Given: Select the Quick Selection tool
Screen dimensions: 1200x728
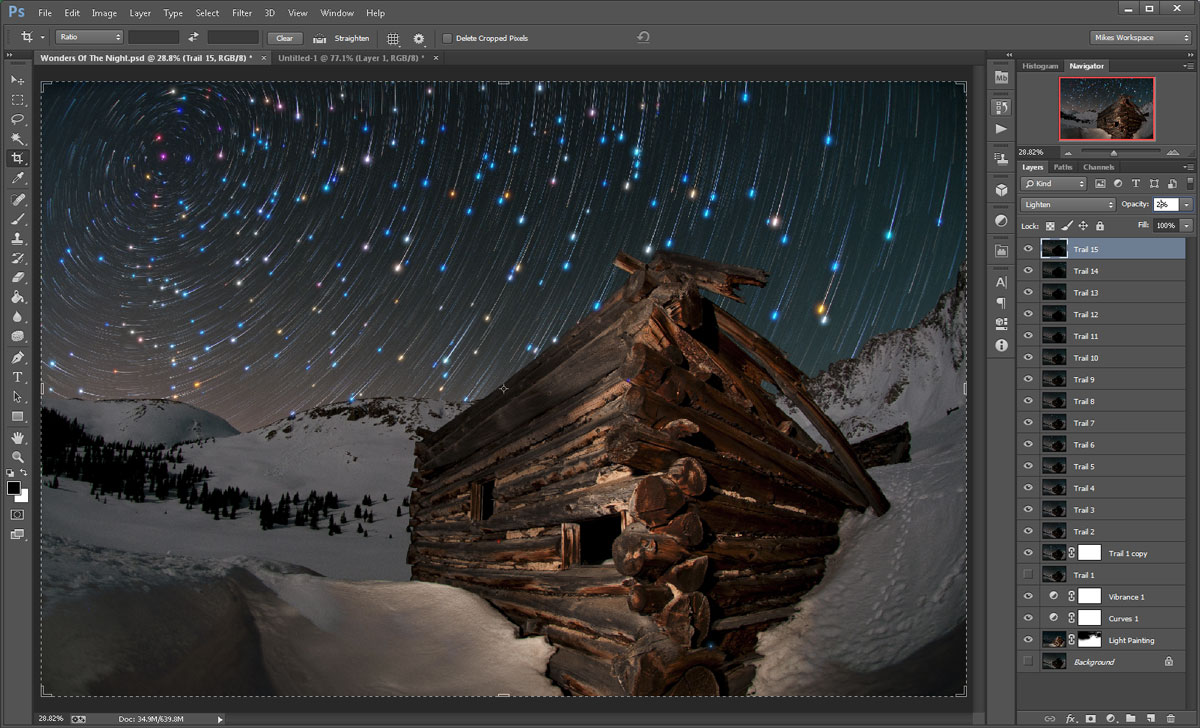Looking at the screenshot, I should click(17, 139).
